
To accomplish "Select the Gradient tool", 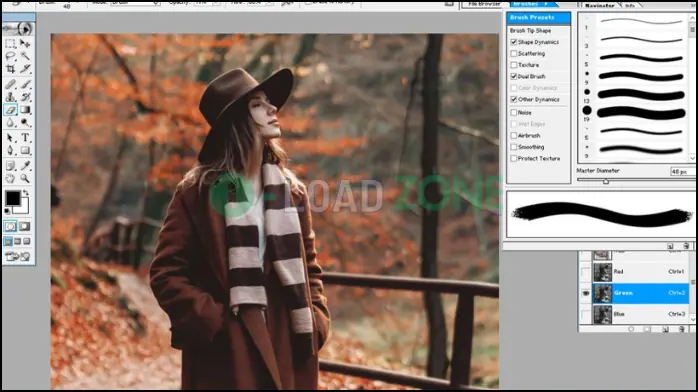I will pyautogui.click(x=25, y=109).
